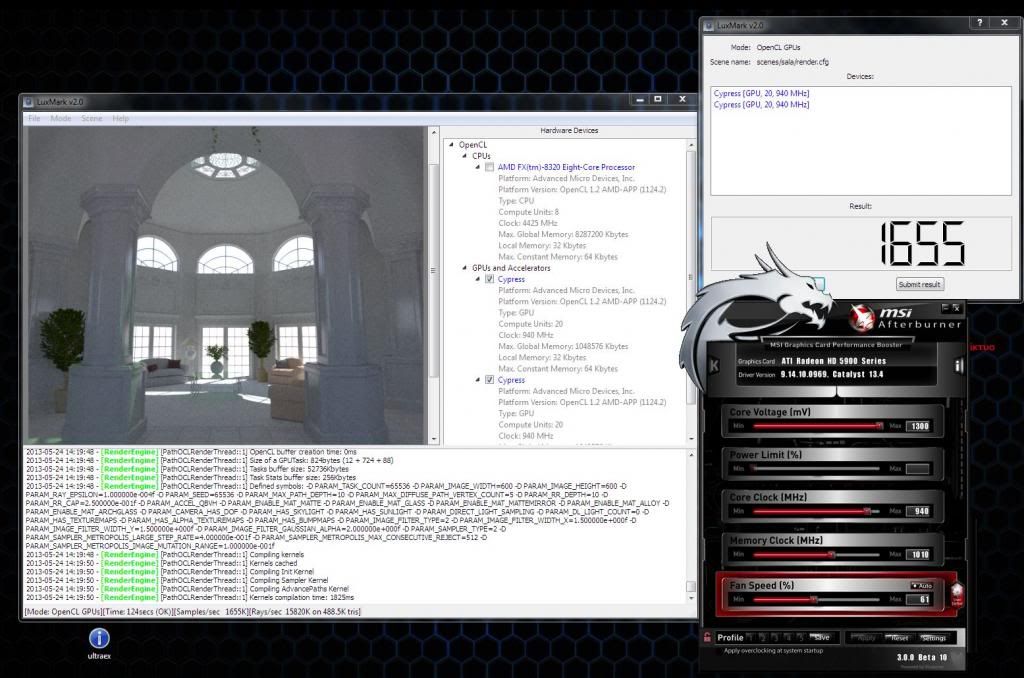
Task: Click the user define fan icon in Afterburner
Action: point(957,594)
